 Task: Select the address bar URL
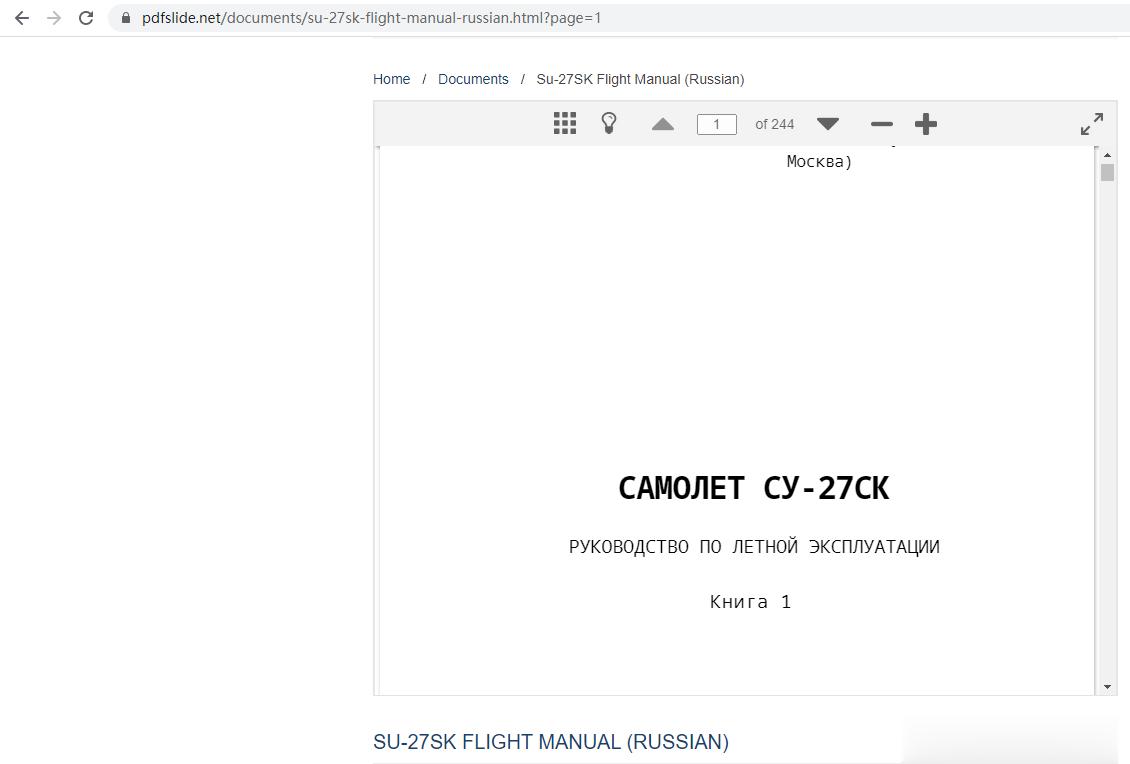click(x=371, y=18)
